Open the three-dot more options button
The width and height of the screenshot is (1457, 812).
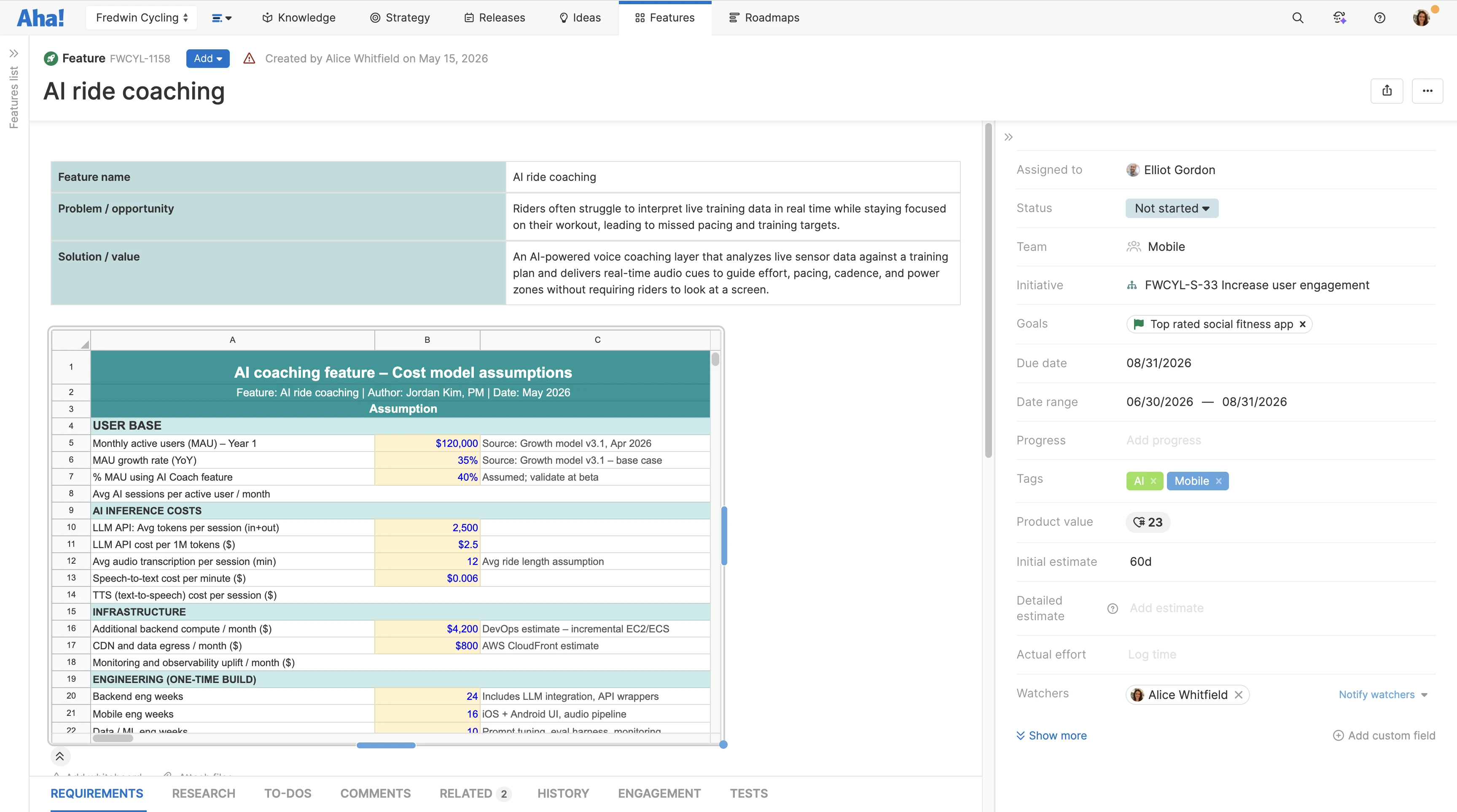(1427, 91)
